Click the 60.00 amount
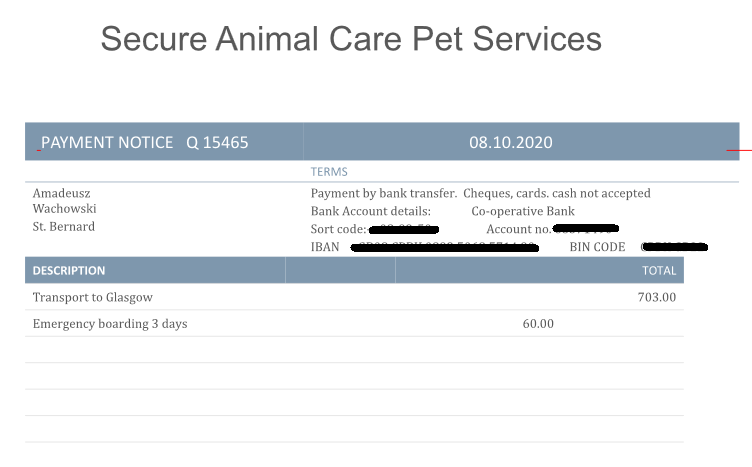752x467 pixels. click(x=538, y=324)
